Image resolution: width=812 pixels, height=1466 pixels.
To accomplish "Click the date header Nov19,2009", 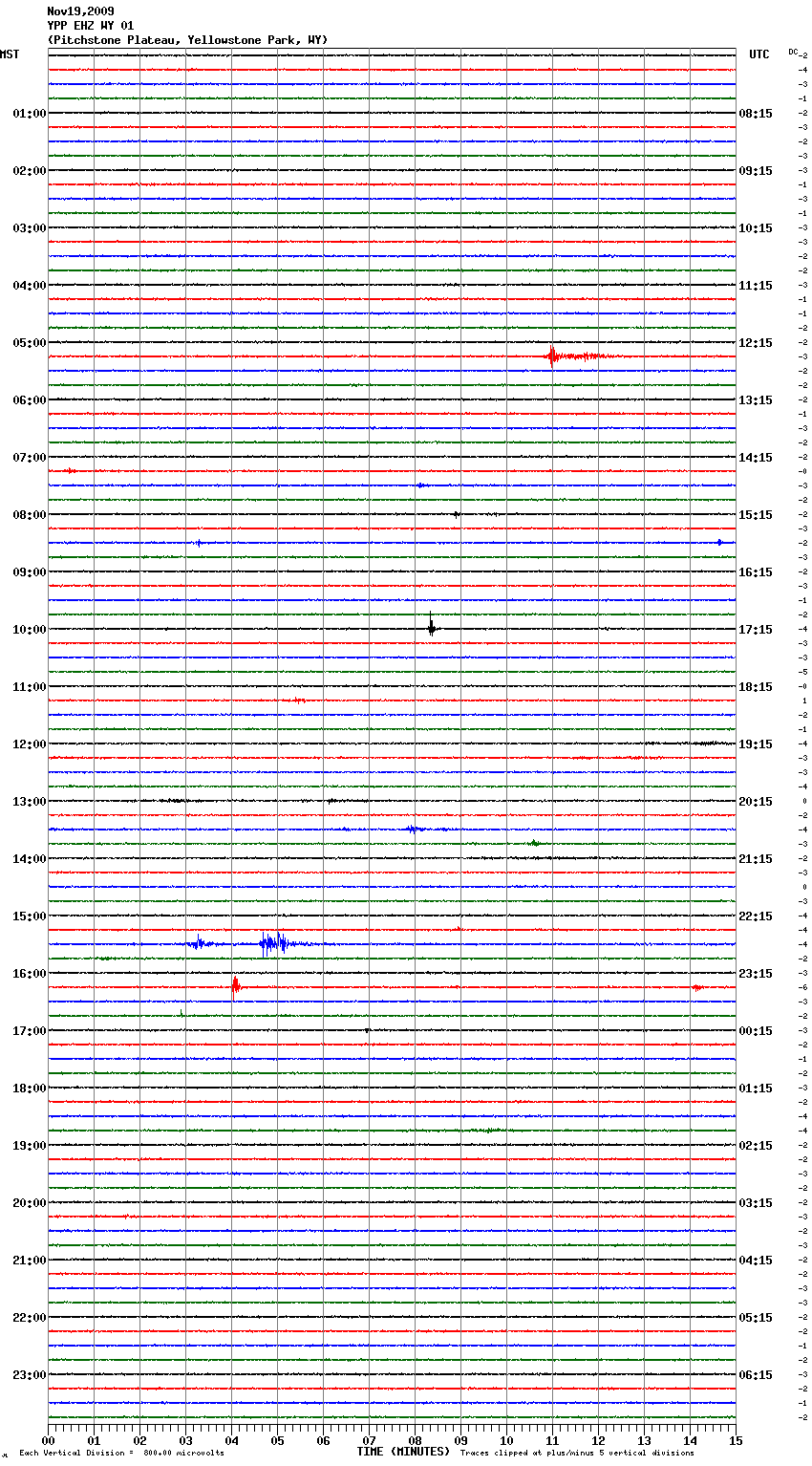I will [x=80, y=11].
